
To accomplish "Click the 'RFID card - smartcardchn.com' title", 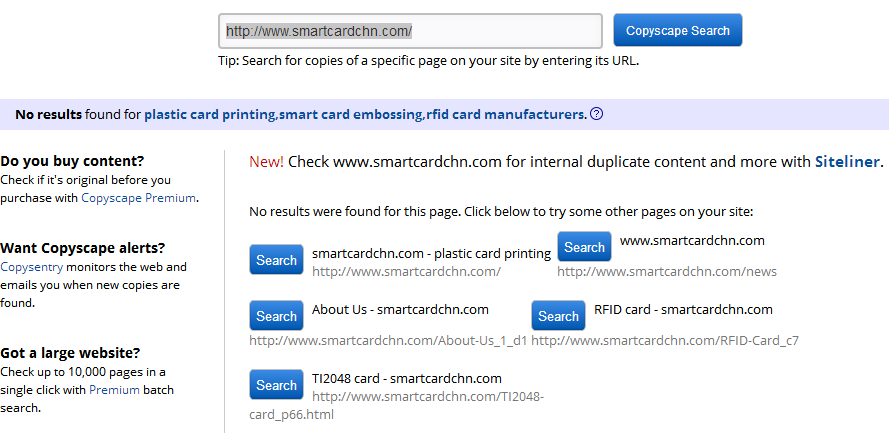I will (x=683, y=309).
